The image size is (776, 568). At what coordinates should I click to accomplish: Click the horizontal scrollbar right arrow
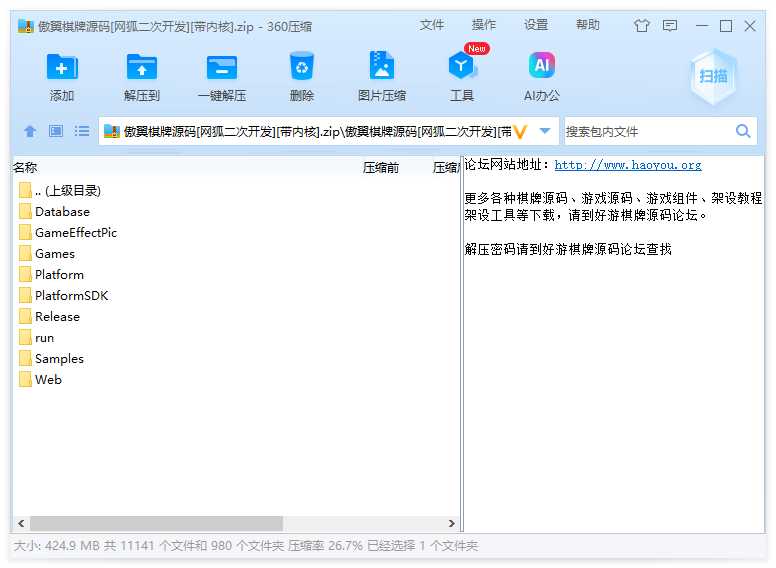(x=451, y=523)
